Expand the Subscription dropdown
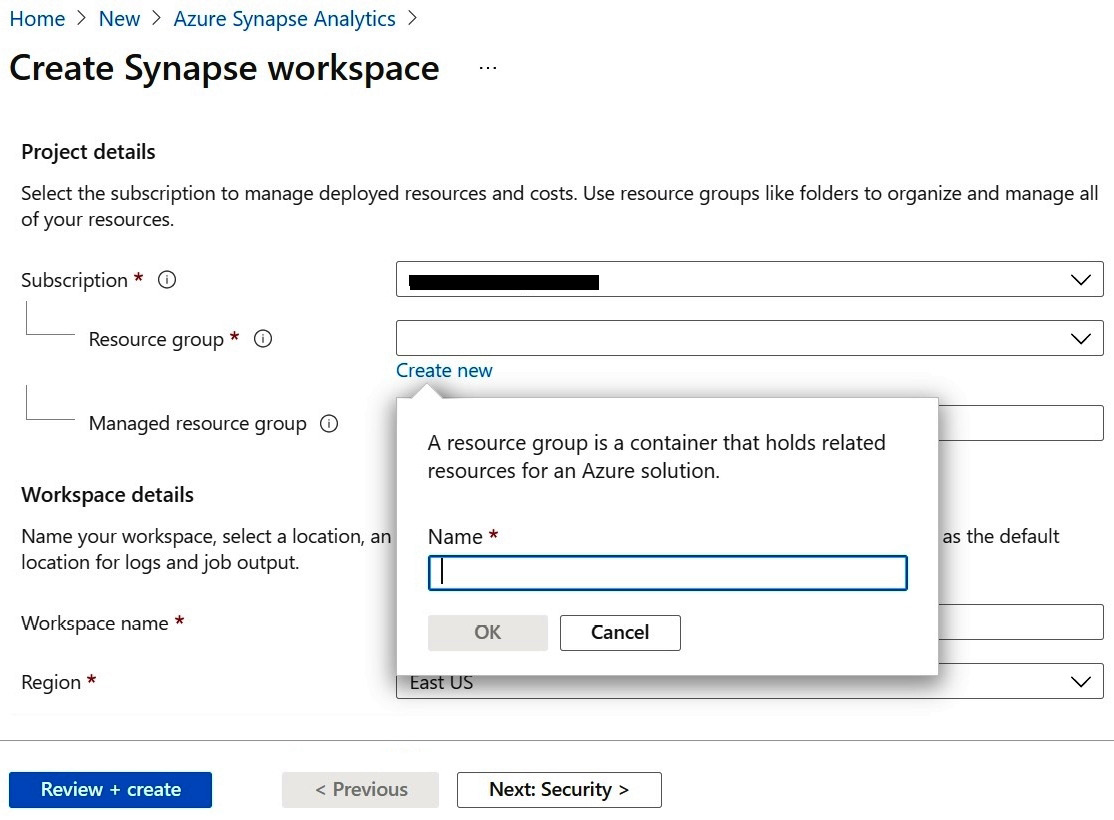The height and width of the screenshot is (820, 1114). (750, 279)
